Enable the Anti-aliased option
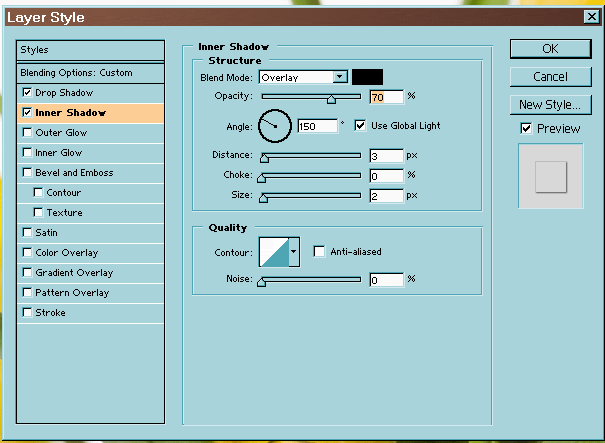This screenshot has height=443, width=605. pyautogui.click(x=320, y=252)
